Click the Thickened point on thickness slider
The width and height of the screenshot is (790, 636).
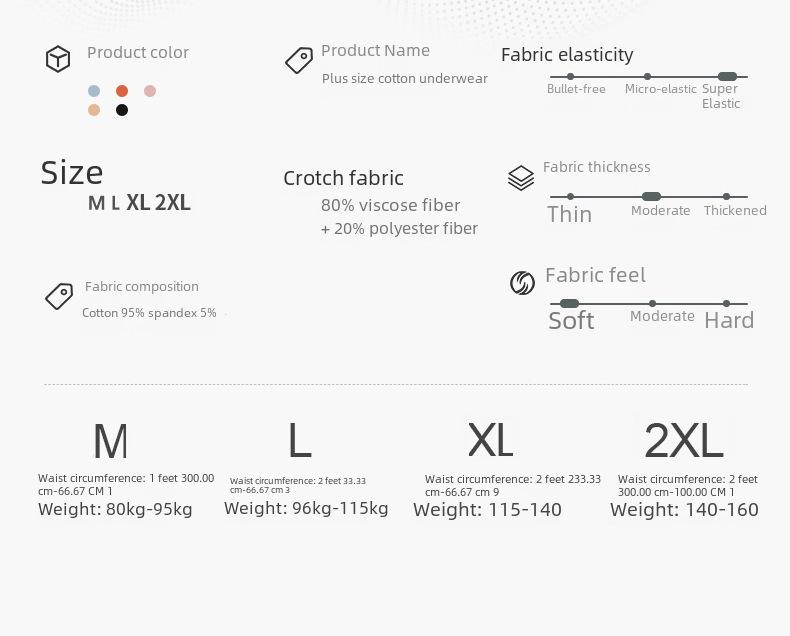coord(726,197)
